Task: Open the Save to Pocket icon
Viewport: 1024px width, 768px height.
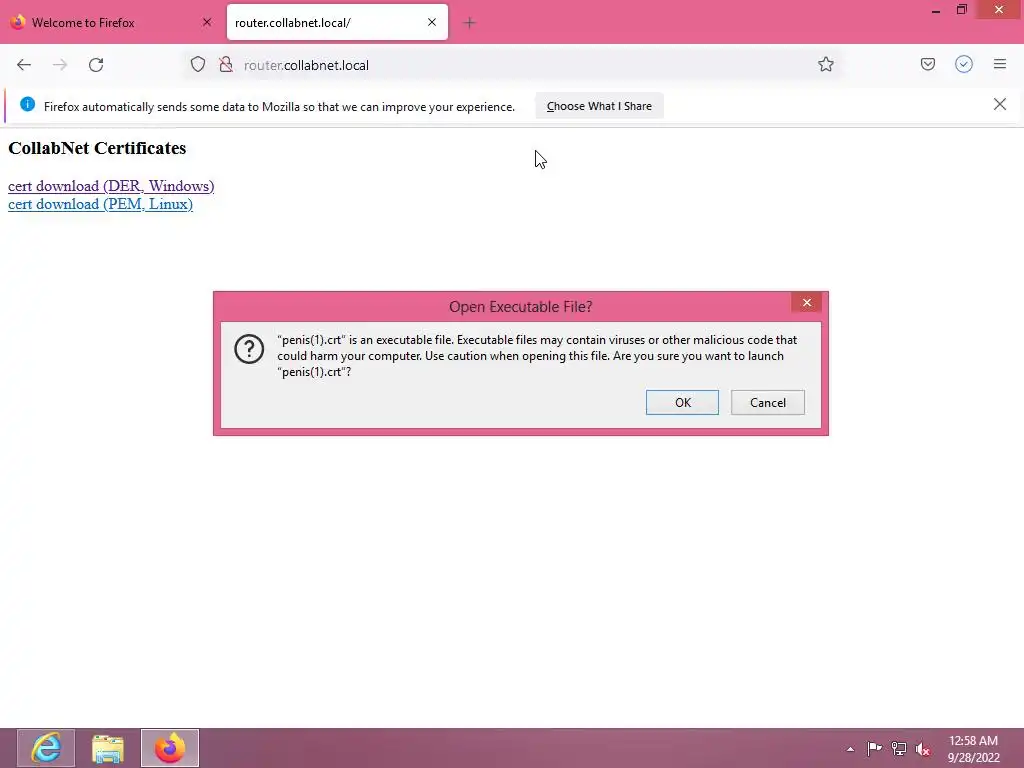Action: pos(927,64)
